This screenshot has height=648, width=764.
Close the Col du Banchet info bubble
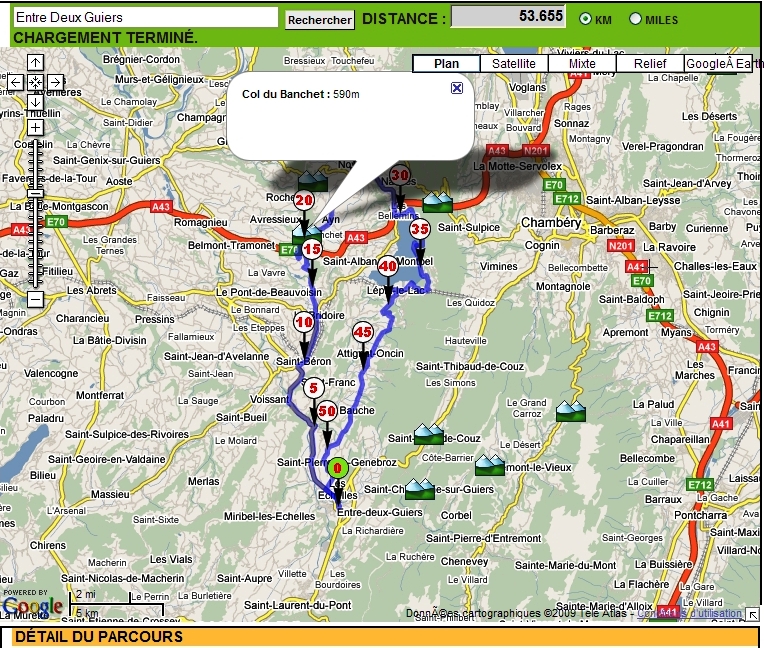tap(457, 88)
